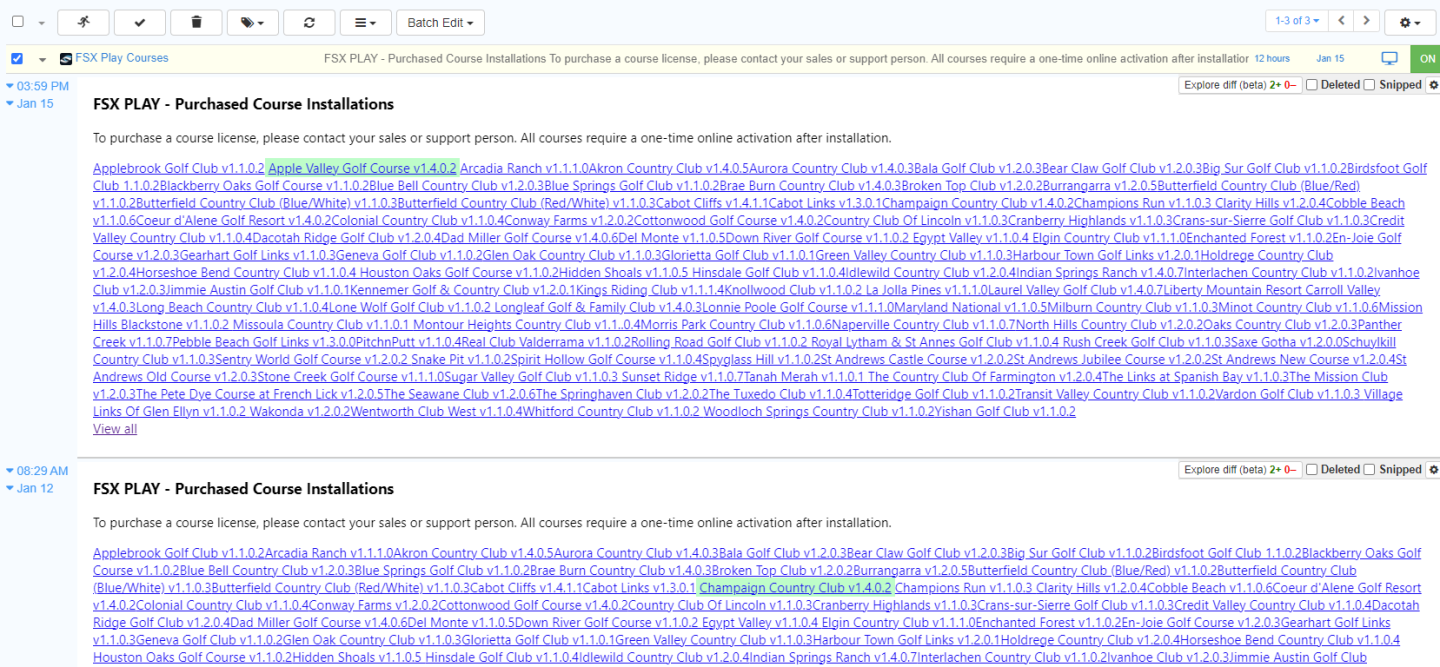Viewport: 1440px width, 667px height.
Task: Click the refresh arrows toolbar button
Action: tap(309, 22)
